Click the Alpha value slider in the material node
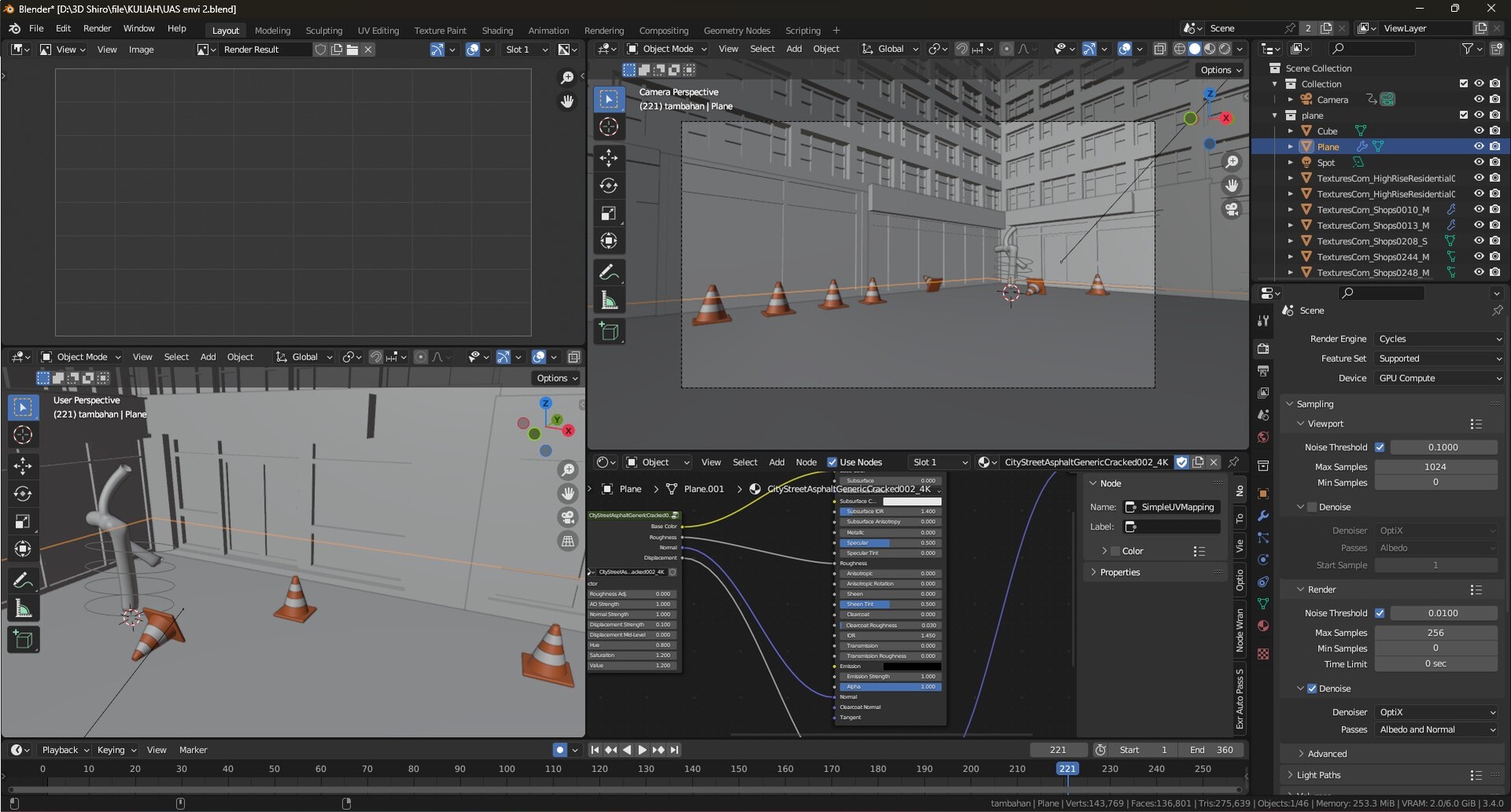Image resolution: width=1511 pixels, height=812 pixels. 890,686
